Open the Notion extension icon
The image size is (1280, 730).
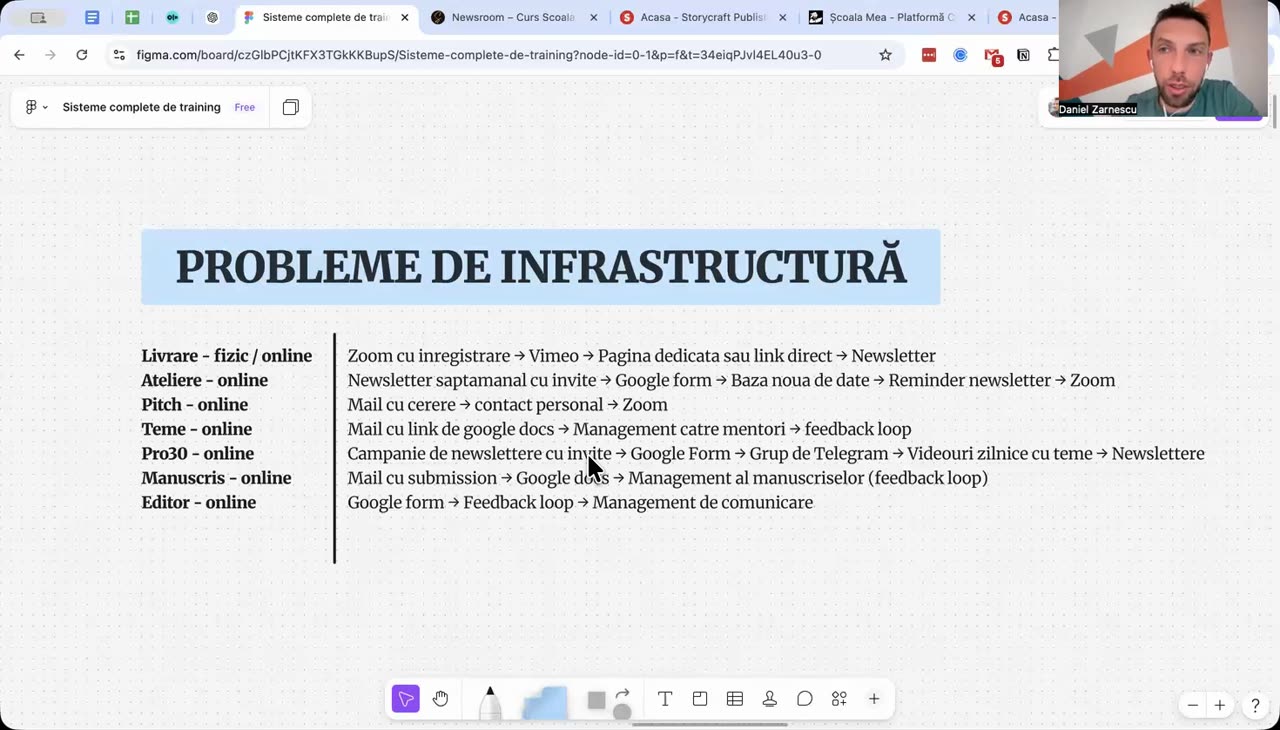[x=1023, y=55]
